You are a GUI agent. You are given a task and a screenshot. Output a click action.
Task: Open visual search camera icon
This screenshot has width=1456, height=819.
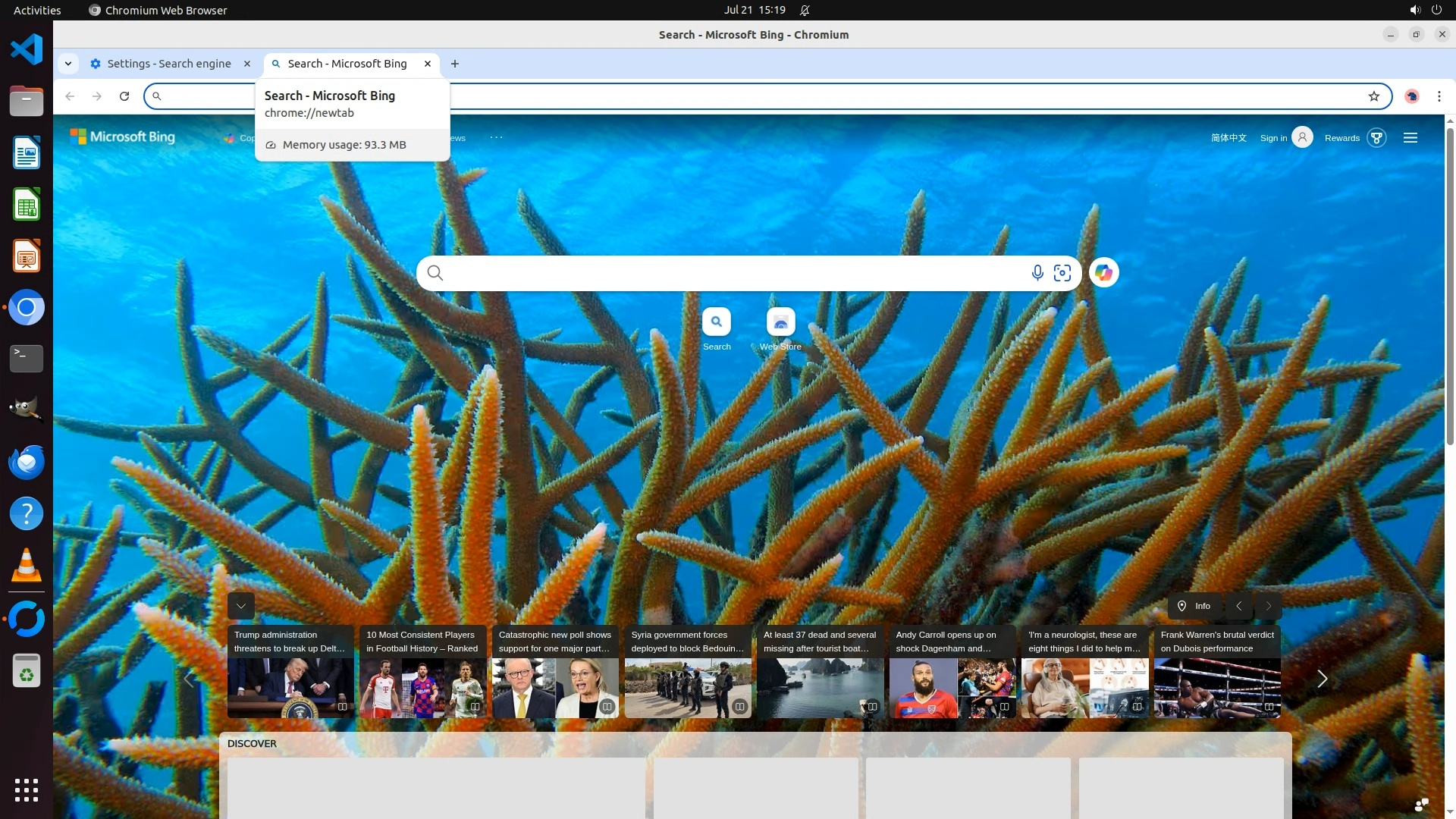click(x=1062, y=273)
